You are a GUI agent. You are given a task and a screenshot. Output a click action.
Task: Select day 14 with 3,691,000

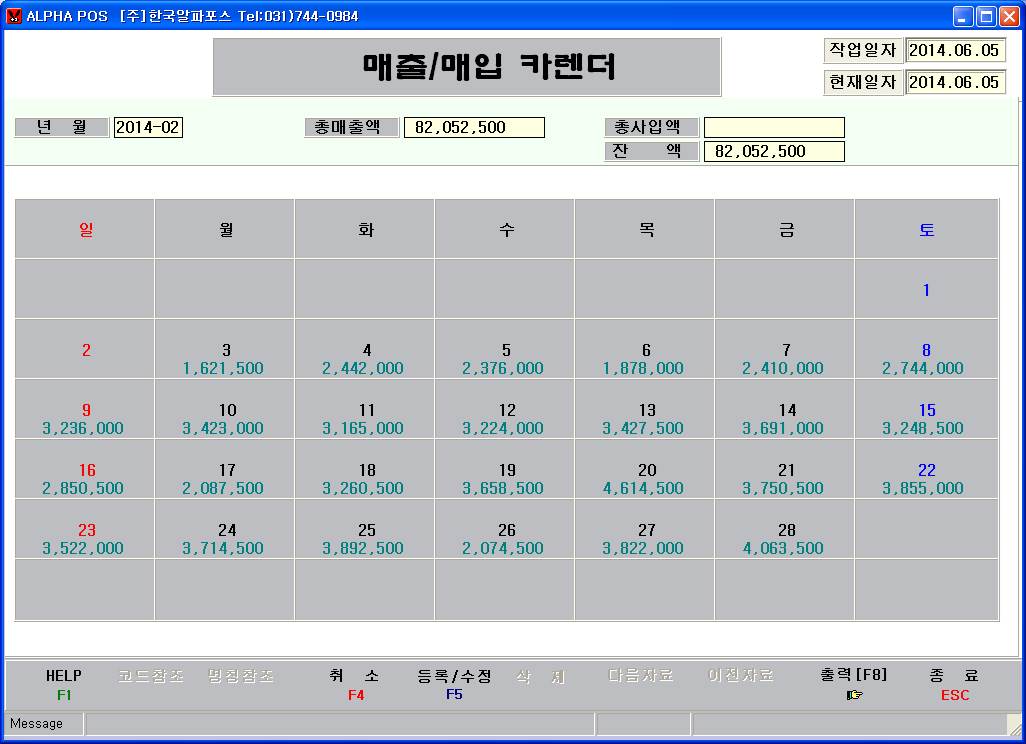pyautogui.click(x=785, y=410)
